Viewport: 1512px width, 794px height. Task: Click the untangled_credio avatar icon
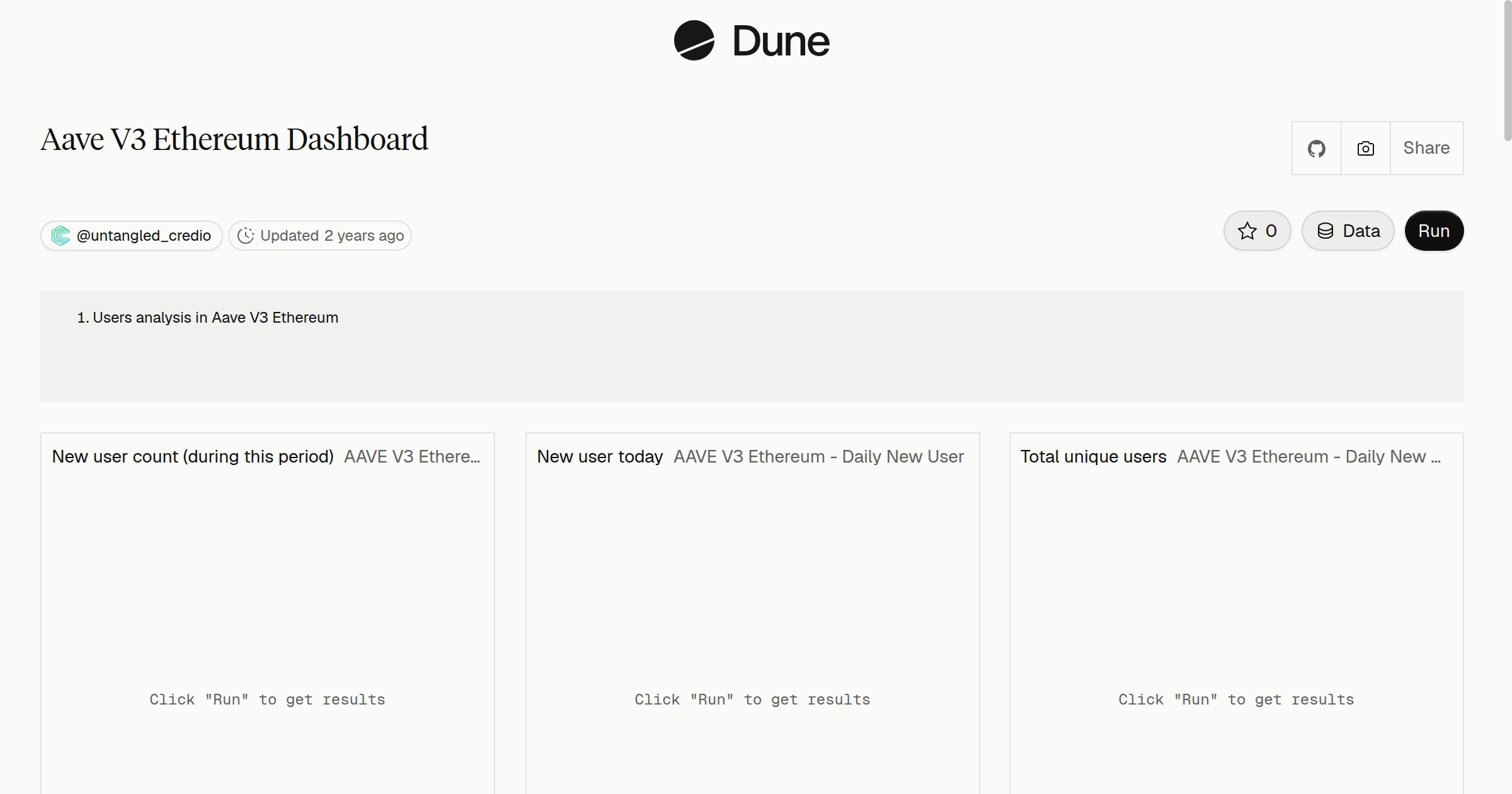click(x=60, y=236)
